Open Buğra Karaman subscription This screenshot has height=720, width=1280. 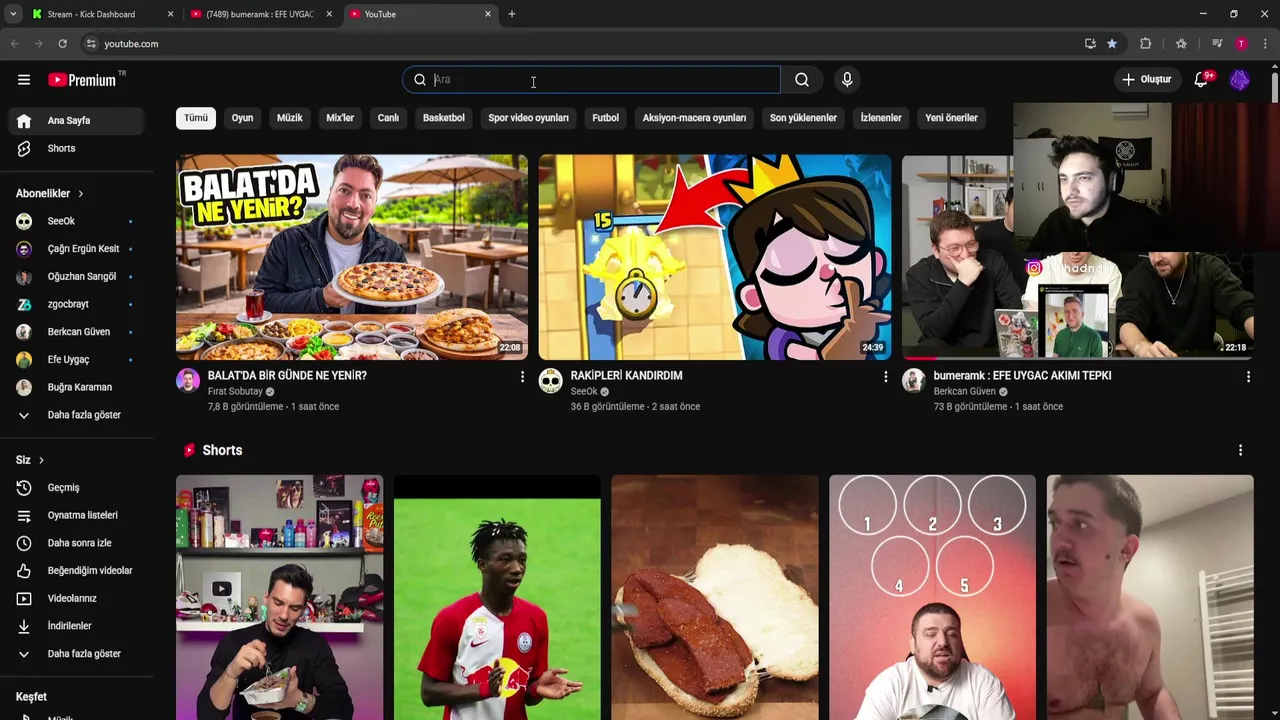click(77, 387)
